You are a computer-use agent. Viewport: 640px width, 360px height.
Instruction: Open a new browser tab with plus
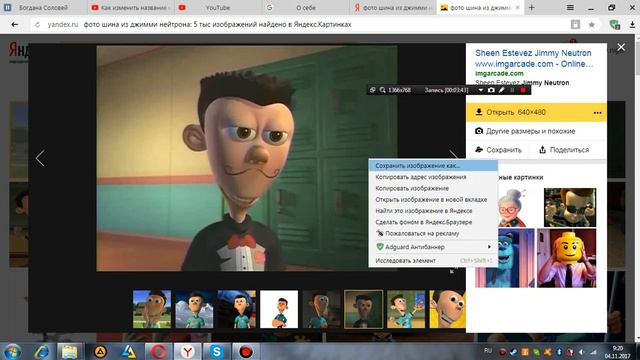pos(531,7)
